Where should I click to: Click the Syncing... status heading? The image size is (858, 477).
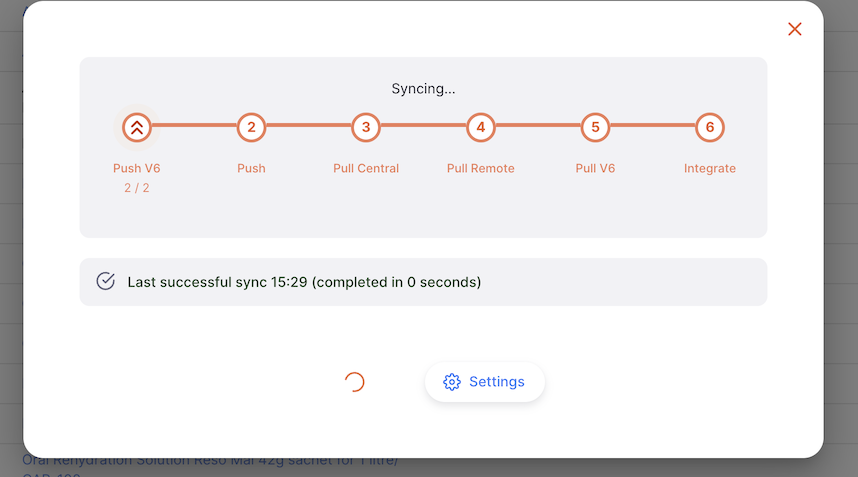(424, 89)
